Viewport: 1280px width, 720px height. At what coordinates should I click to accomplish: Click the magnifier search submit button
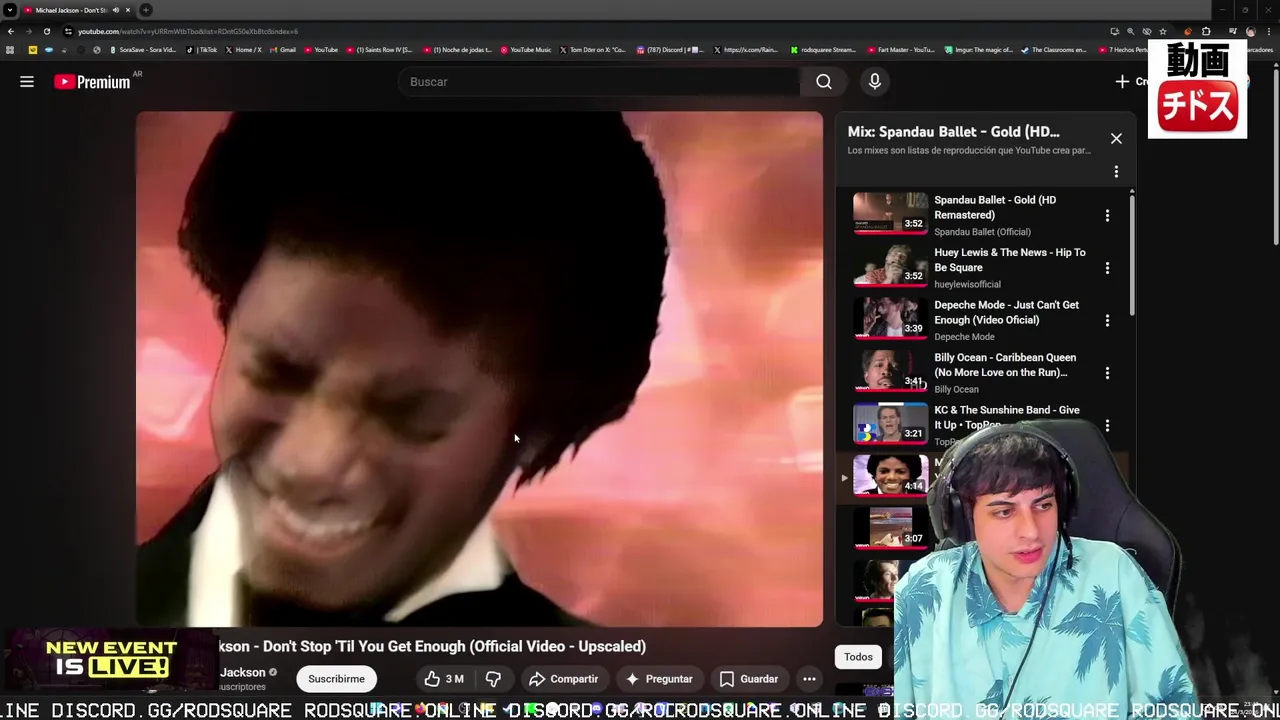tap(823, 82)
